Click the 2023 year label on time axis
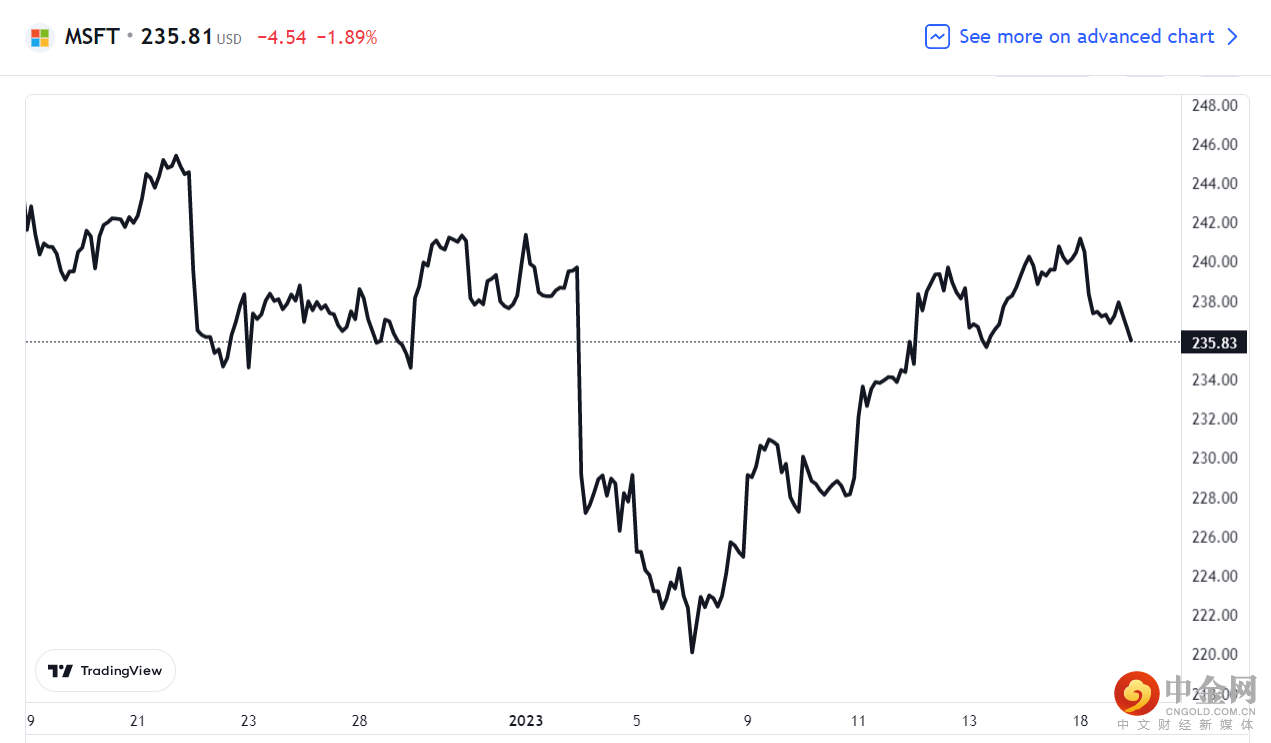Image resolution: width=1271 pixels, height=743 pixels. [x=526, y=721]
